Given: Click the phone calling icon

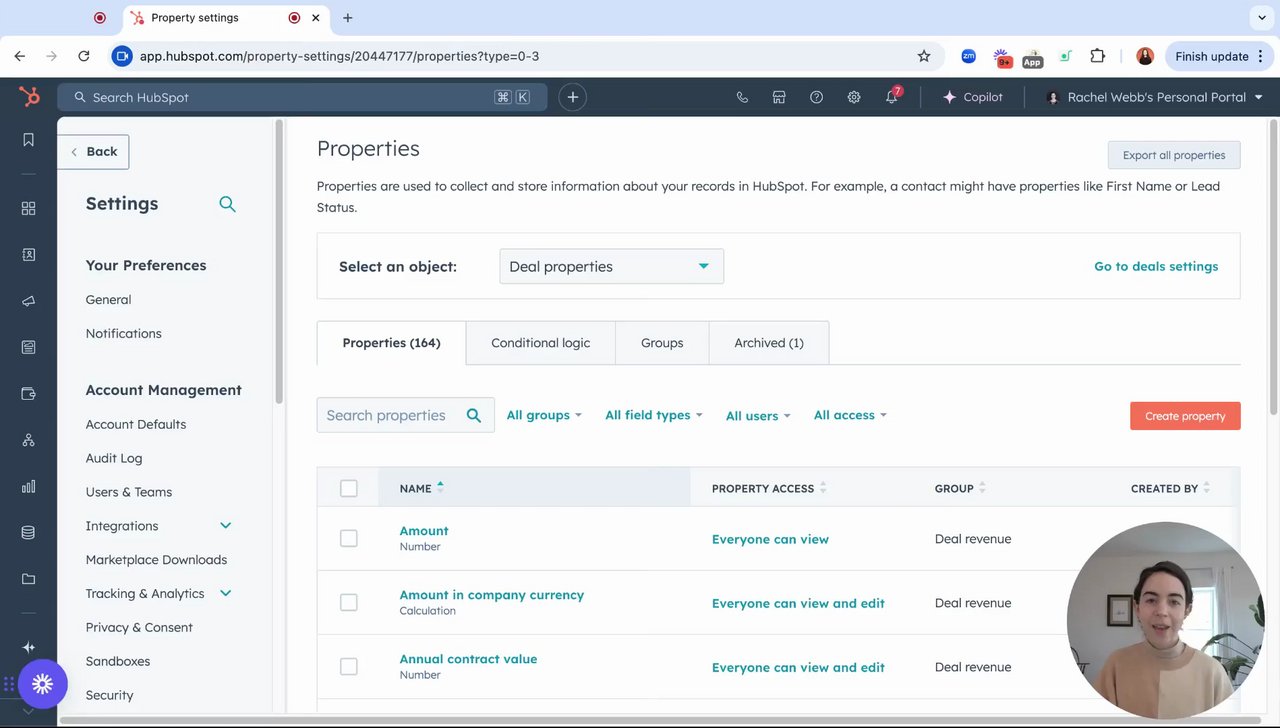Looking at the screenshot, I should pos(742,97).
